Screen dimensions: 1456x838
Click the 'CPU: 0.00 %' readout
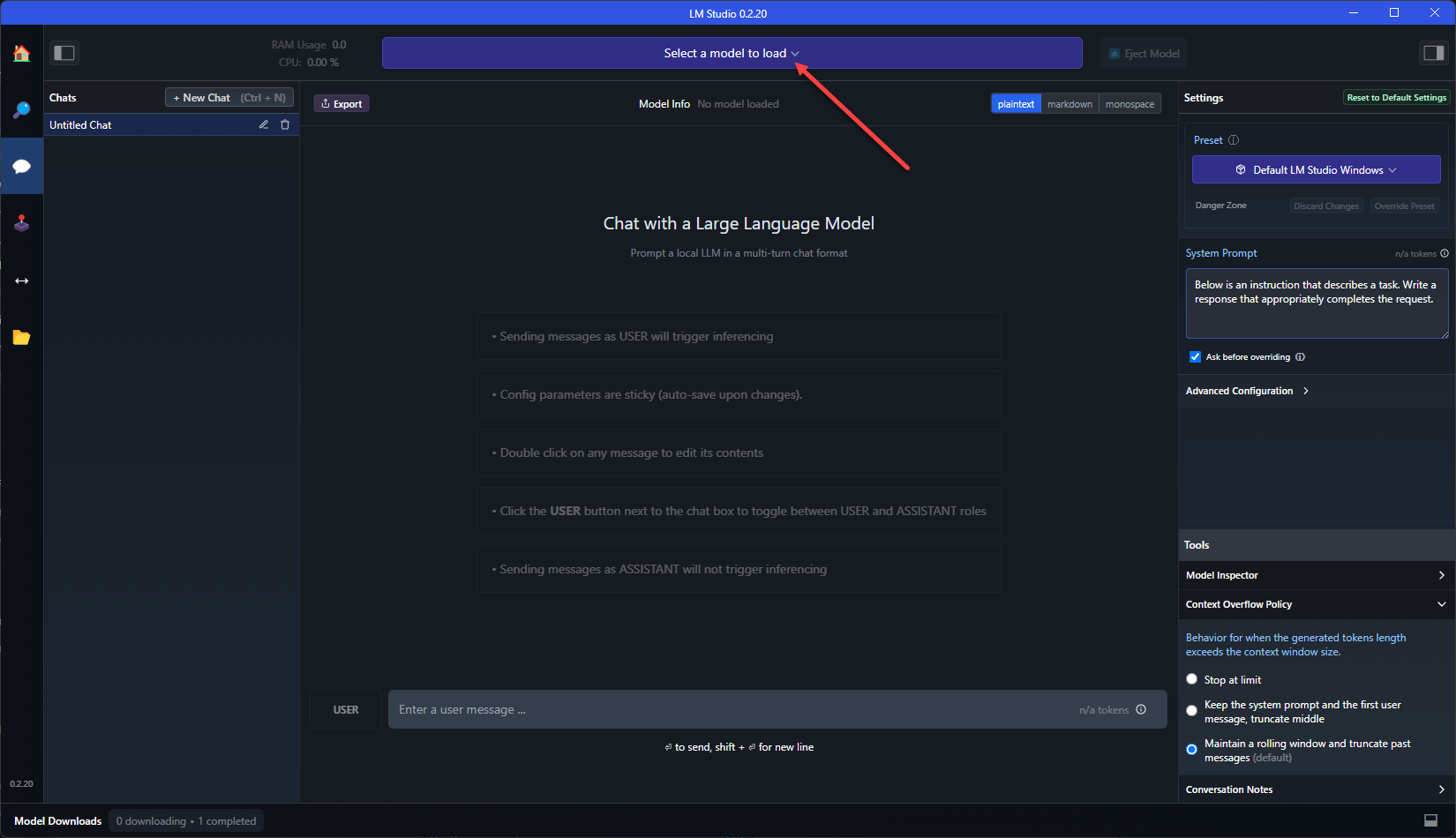(309, 63)
